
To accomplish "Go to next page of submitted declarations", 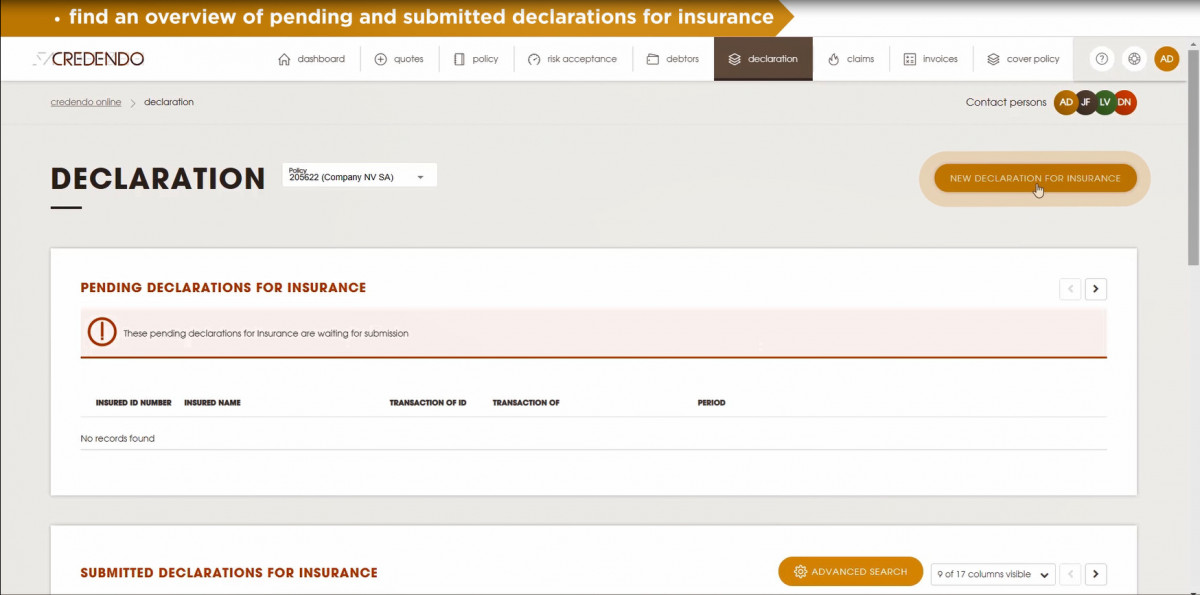I will coord(1096,574).
